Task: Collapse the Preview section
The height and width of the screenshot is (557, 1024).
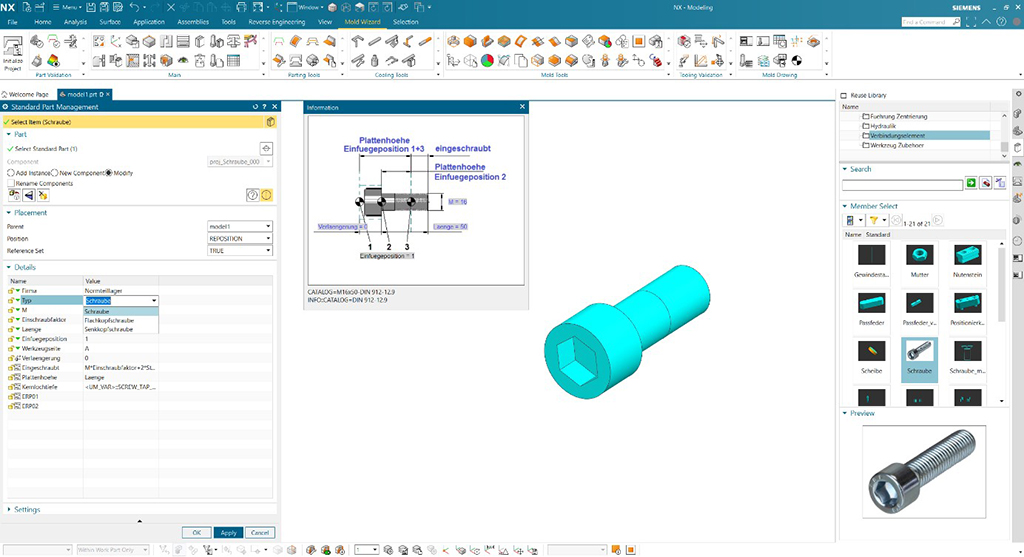Action: pos(844,413)
